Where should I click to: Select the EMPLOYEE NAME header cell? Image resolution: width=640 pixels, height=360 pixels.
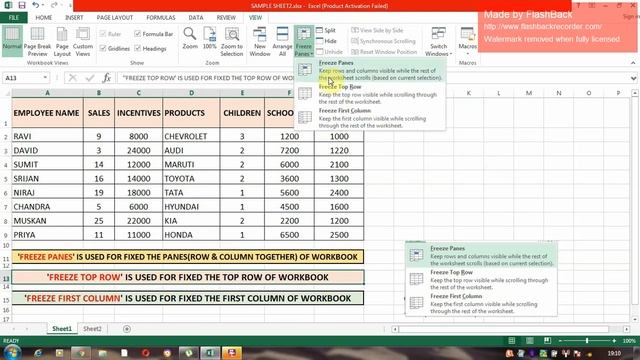(x=48, y=113)
